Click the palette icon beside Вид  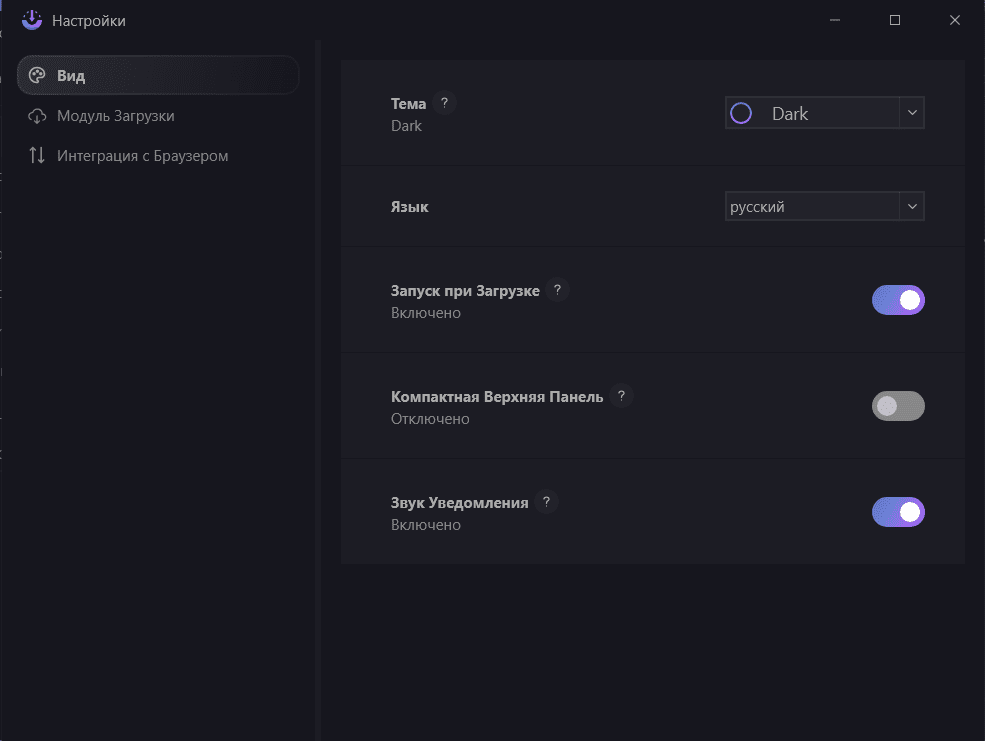tap(37, 76)
